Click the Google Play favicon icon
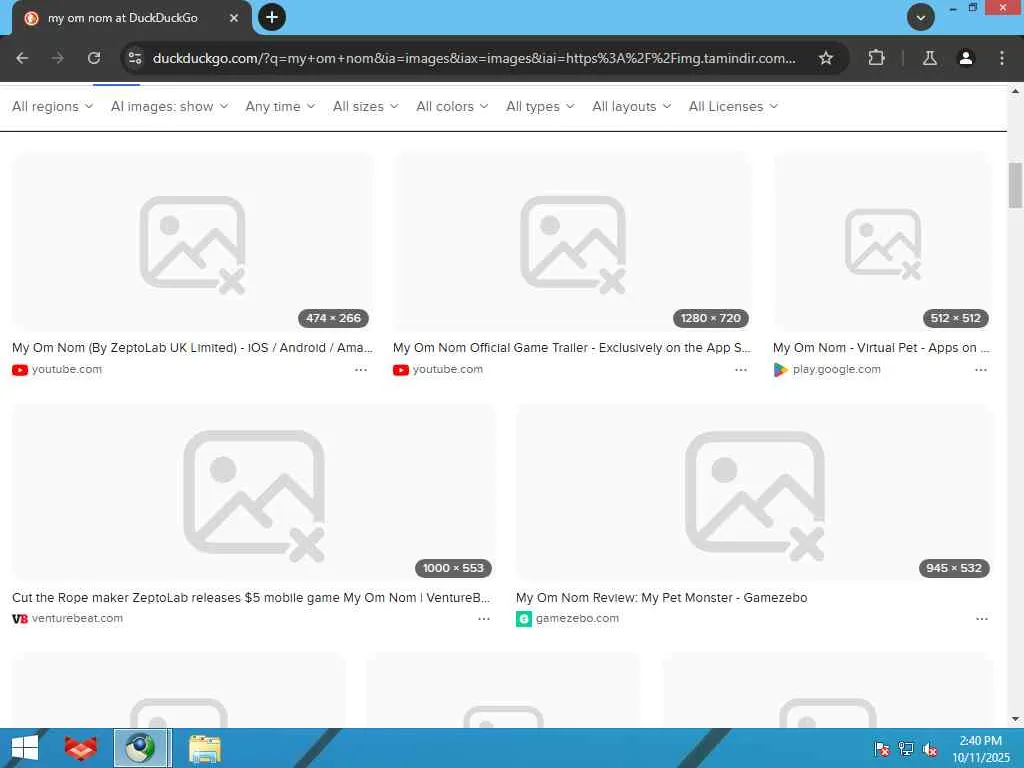The width and height of the screenshot is (1024, 768). click(x=780, y=370)
